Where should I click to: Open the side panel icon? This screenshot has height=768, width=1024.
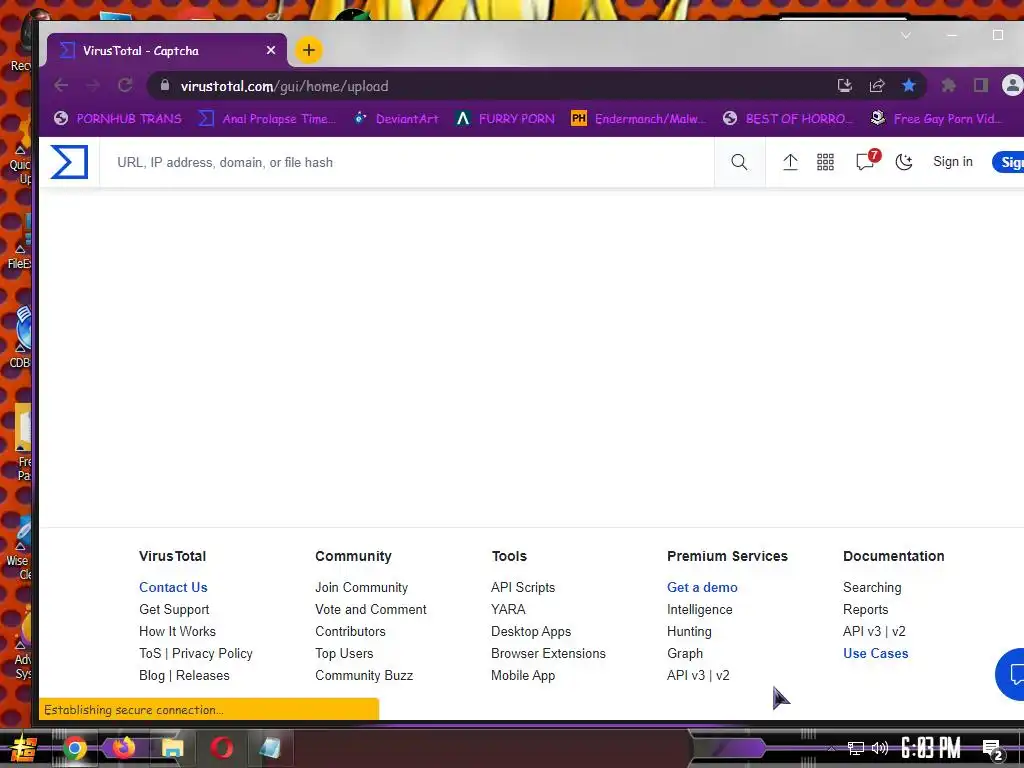pyautogui.click(x=981, y=86)
